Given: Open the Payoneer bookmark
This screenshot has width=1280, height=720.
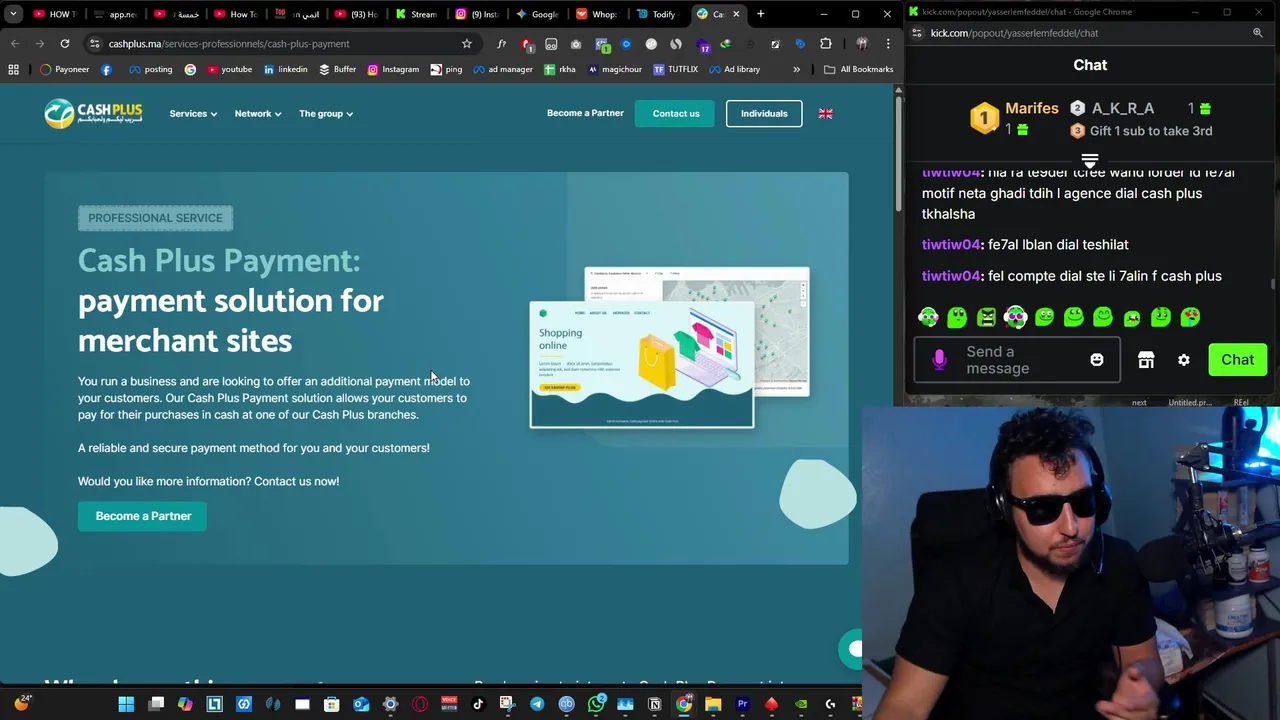Looking at the screenshot, I should 65,70.
